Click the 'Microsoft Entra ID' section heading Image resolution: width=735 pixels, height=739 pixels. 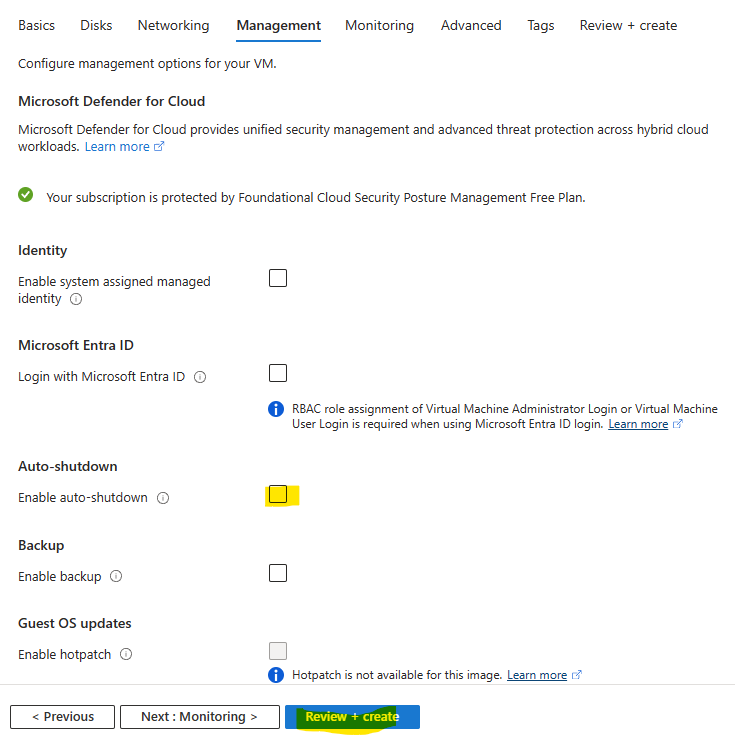coord(76,345)
